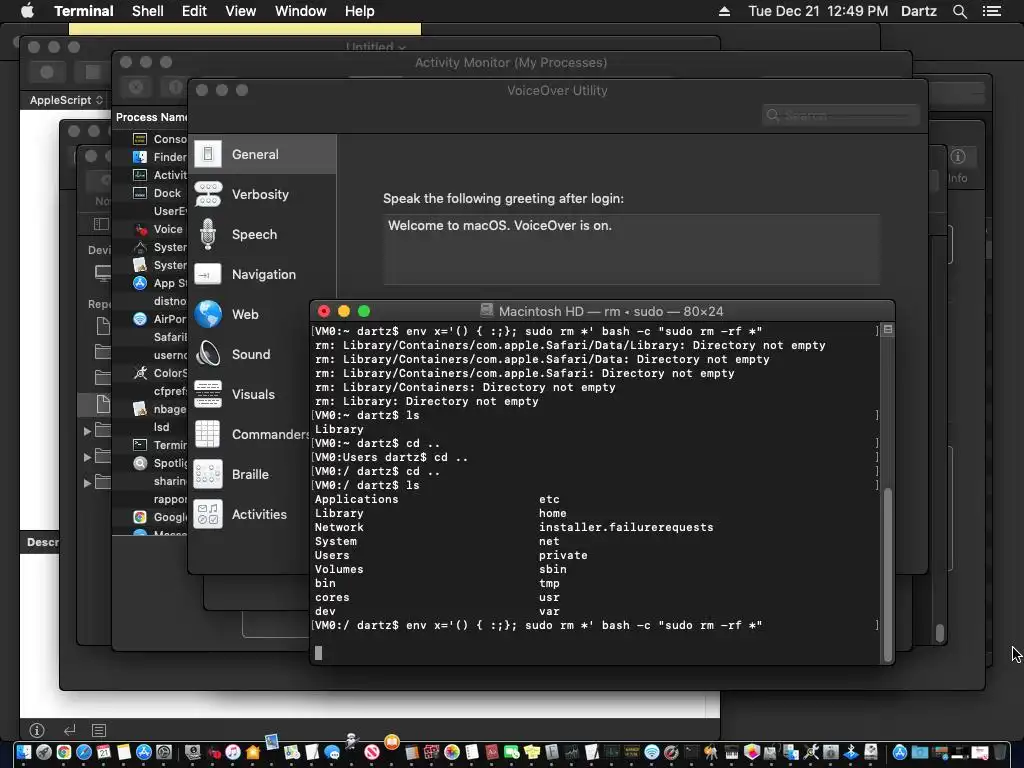The height and width of the screenshot is (768, 1024).
Task: Click the date and time in menu bar
Action: click(x=818, y=11)
